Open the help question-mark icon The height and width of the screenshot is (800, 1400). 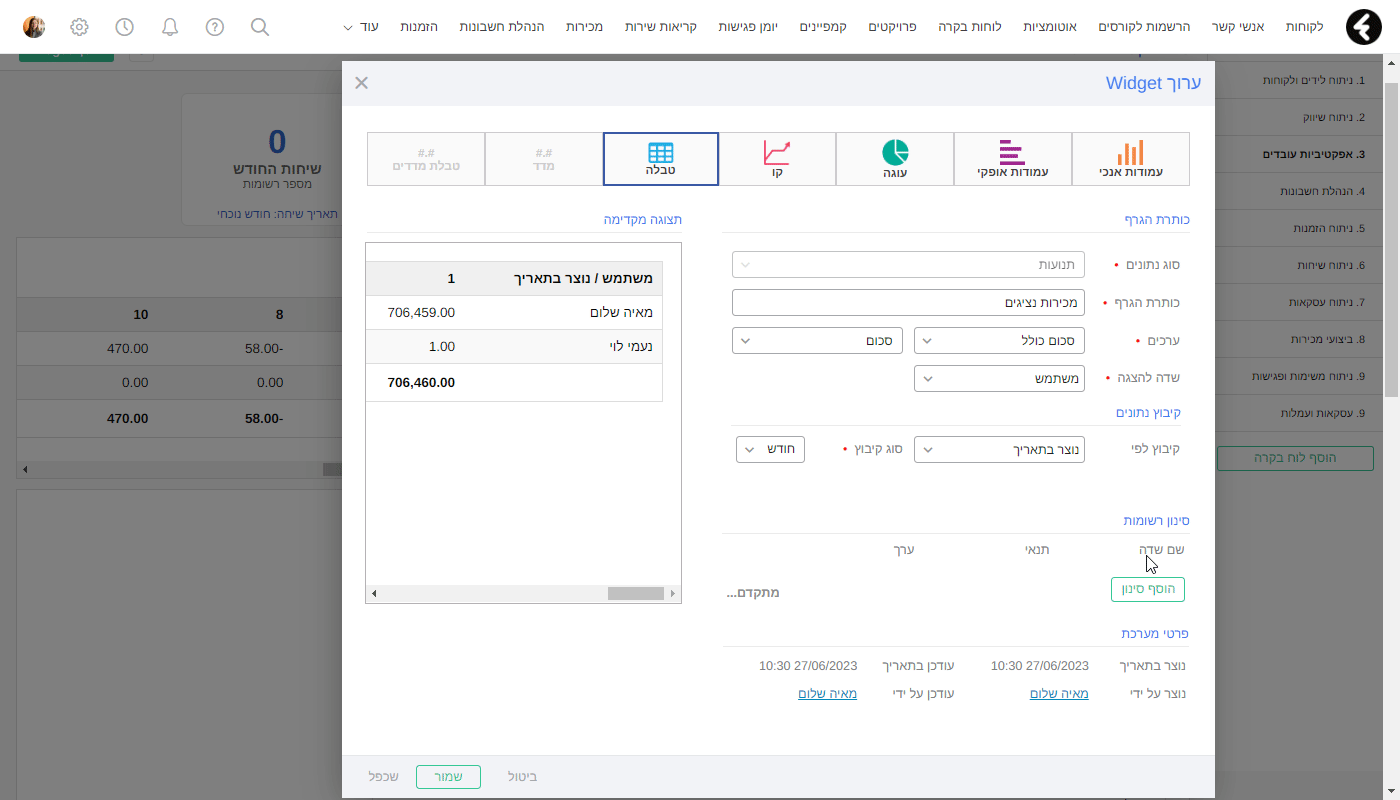[215, 27]
